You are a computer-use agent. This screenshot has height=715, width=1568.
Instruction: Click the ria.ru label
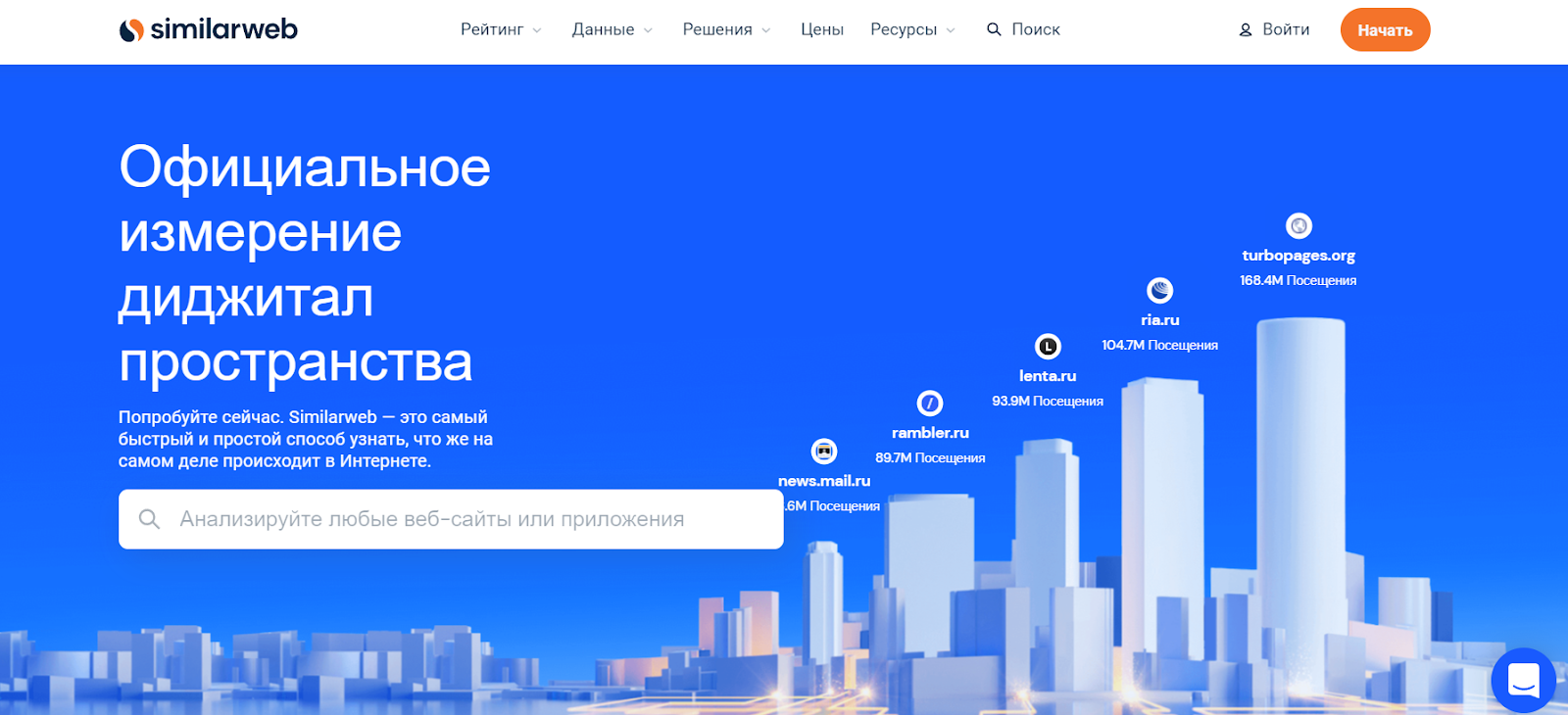click(x=1160, y=320)
